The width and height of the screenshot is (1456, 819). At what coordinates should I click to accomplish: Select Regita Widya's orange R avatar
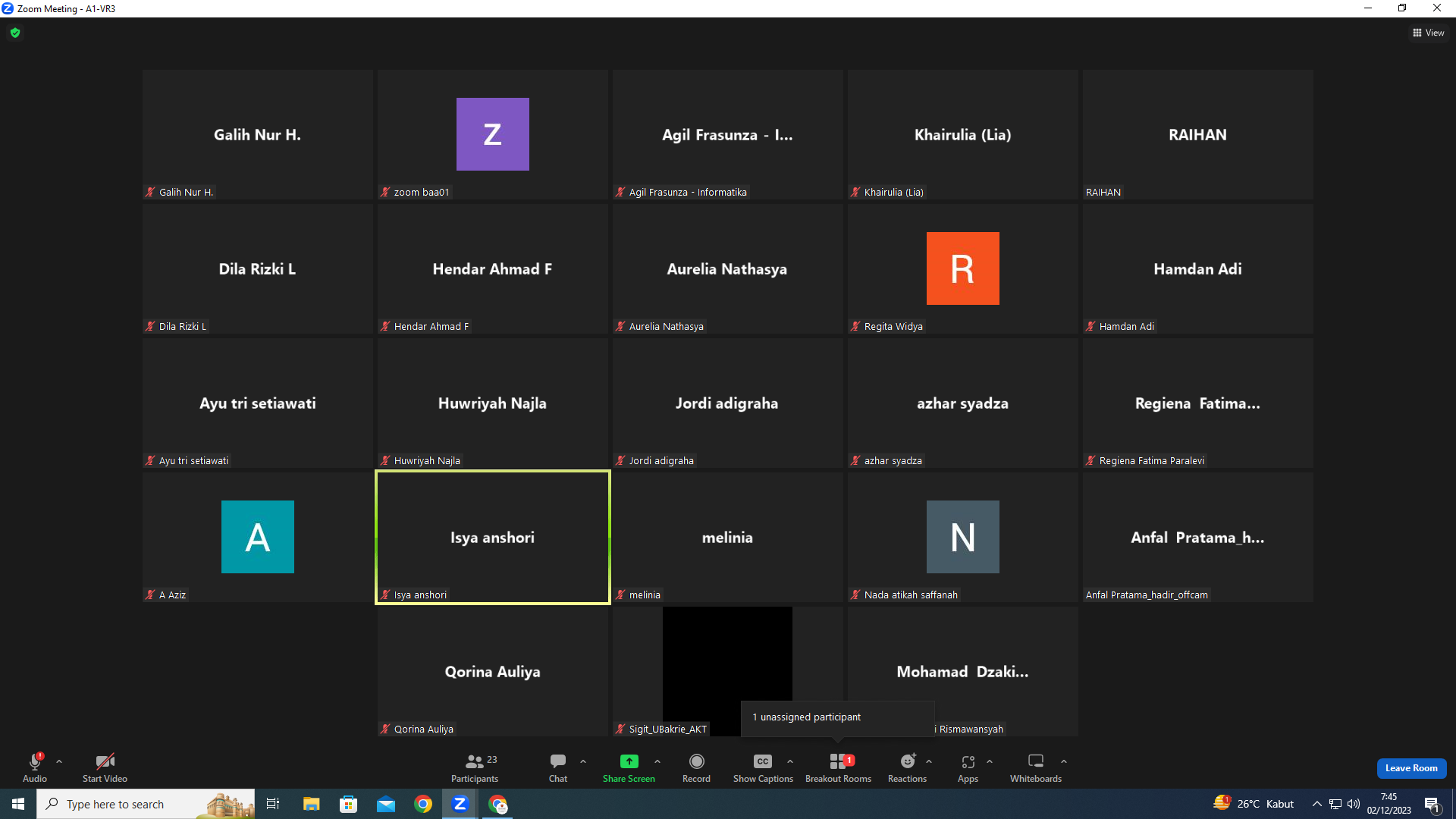tap(963, 268)
